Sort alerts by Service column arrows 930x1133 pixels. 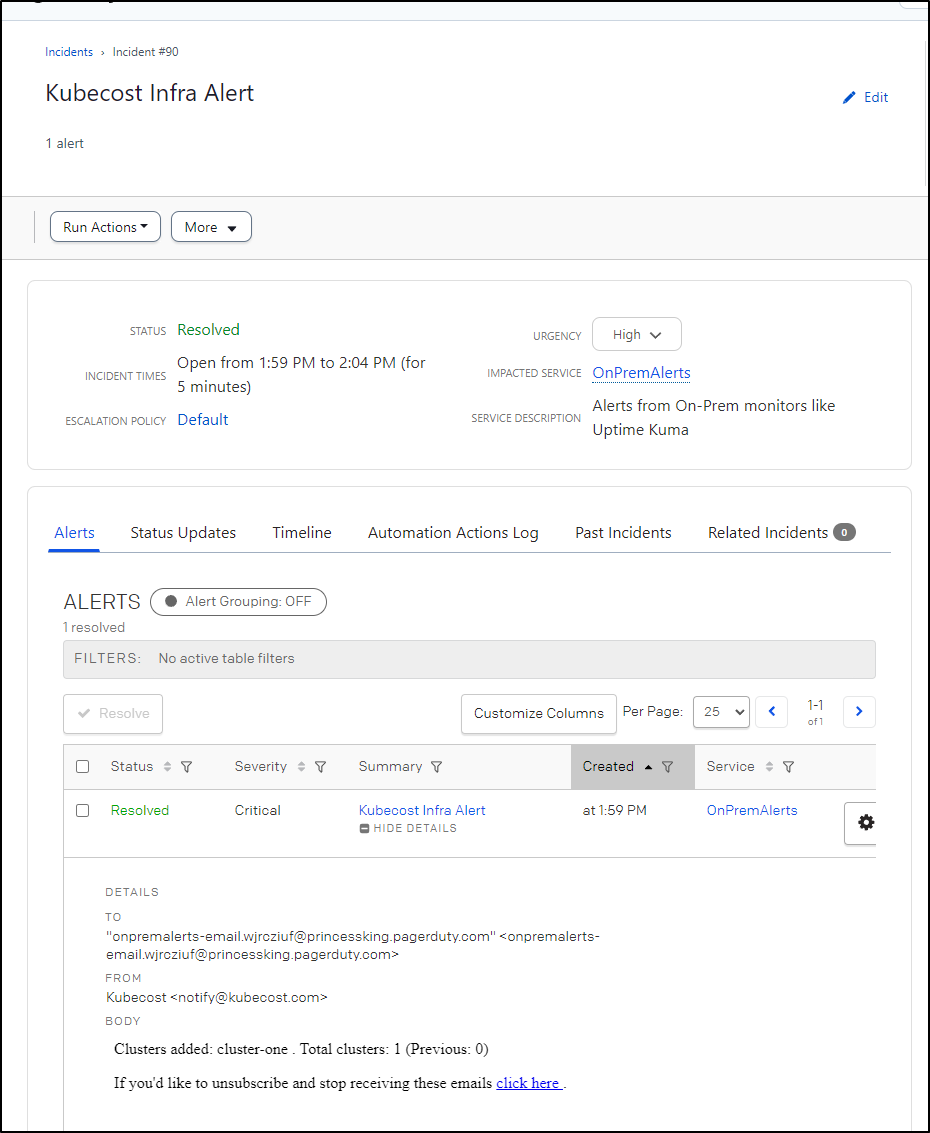770,767
